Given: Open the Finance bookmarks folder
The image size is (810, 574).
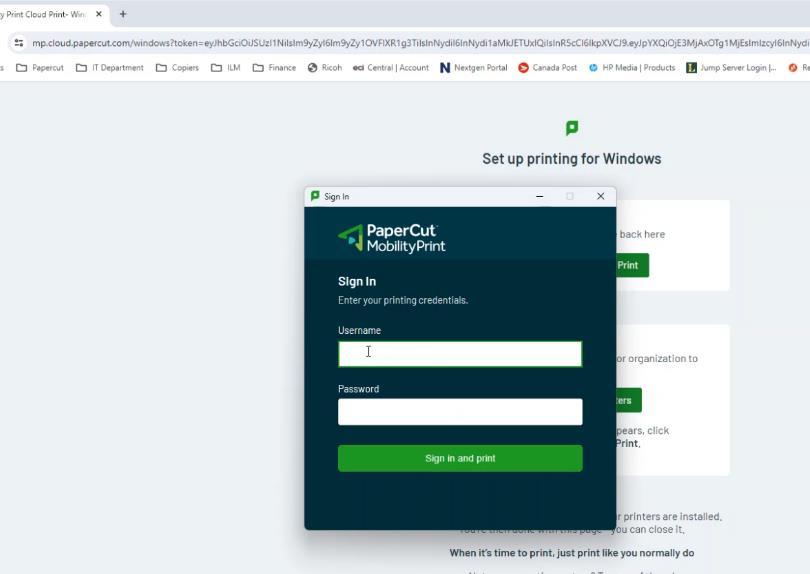Looking at the screenshot, I should tap(274, 68).
